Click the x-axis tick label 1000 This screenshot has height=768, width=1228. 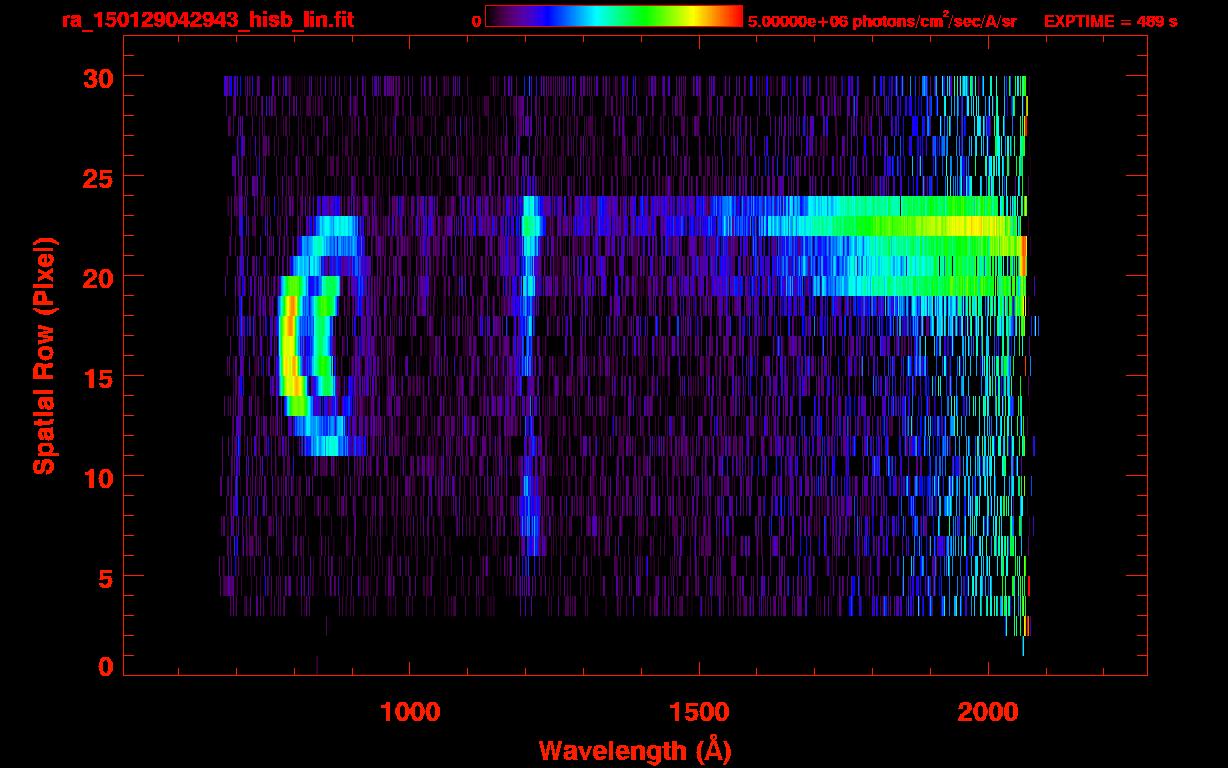click(x=410, y=712)
